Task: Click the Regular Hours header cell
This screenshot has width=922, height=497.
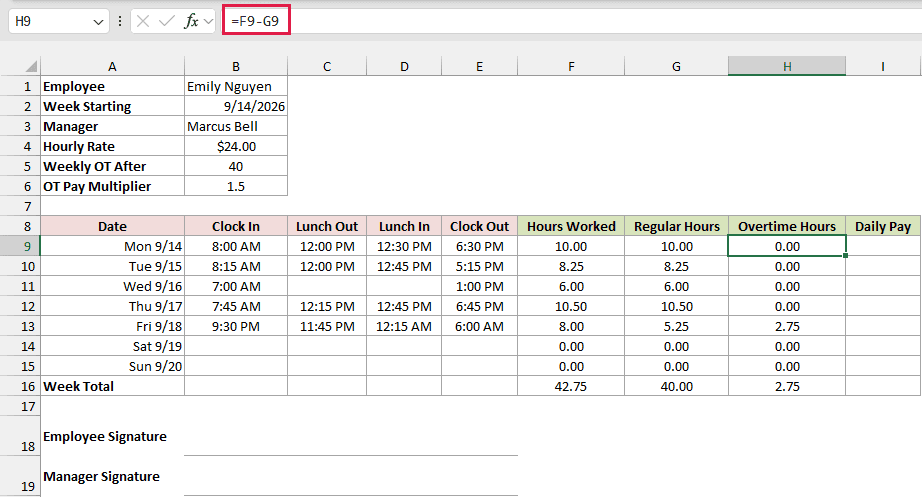Action: click(676, 226)
